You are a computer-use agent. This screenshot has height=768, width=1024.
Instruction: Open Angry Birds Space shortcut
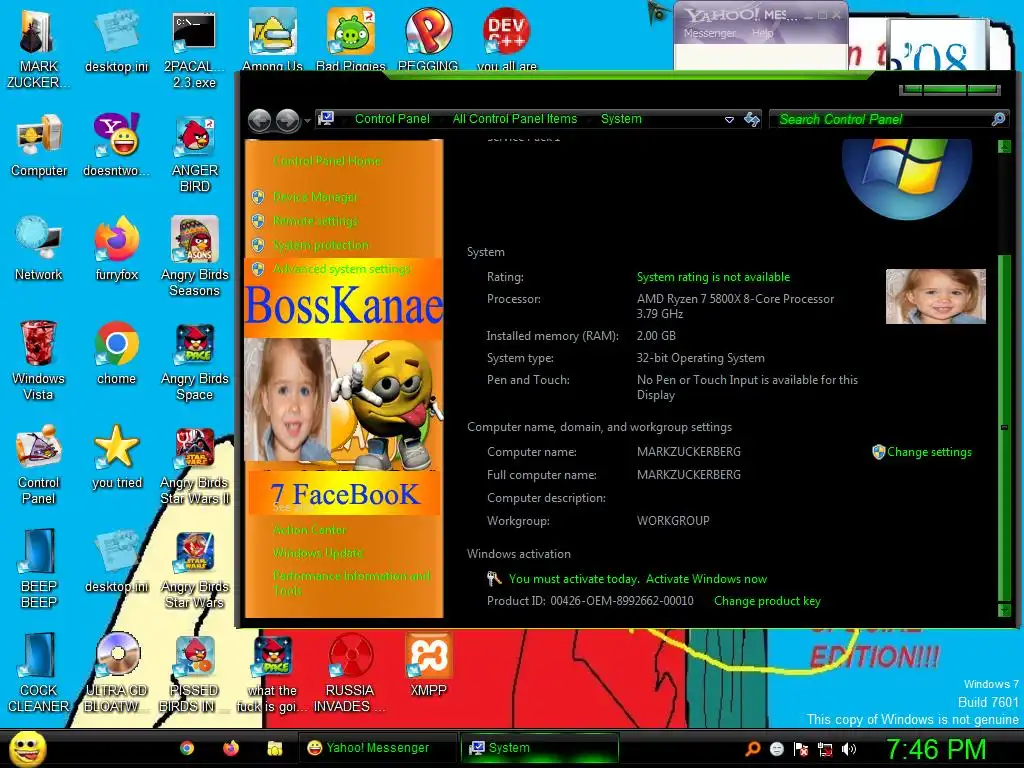click(x=195, y=361)
